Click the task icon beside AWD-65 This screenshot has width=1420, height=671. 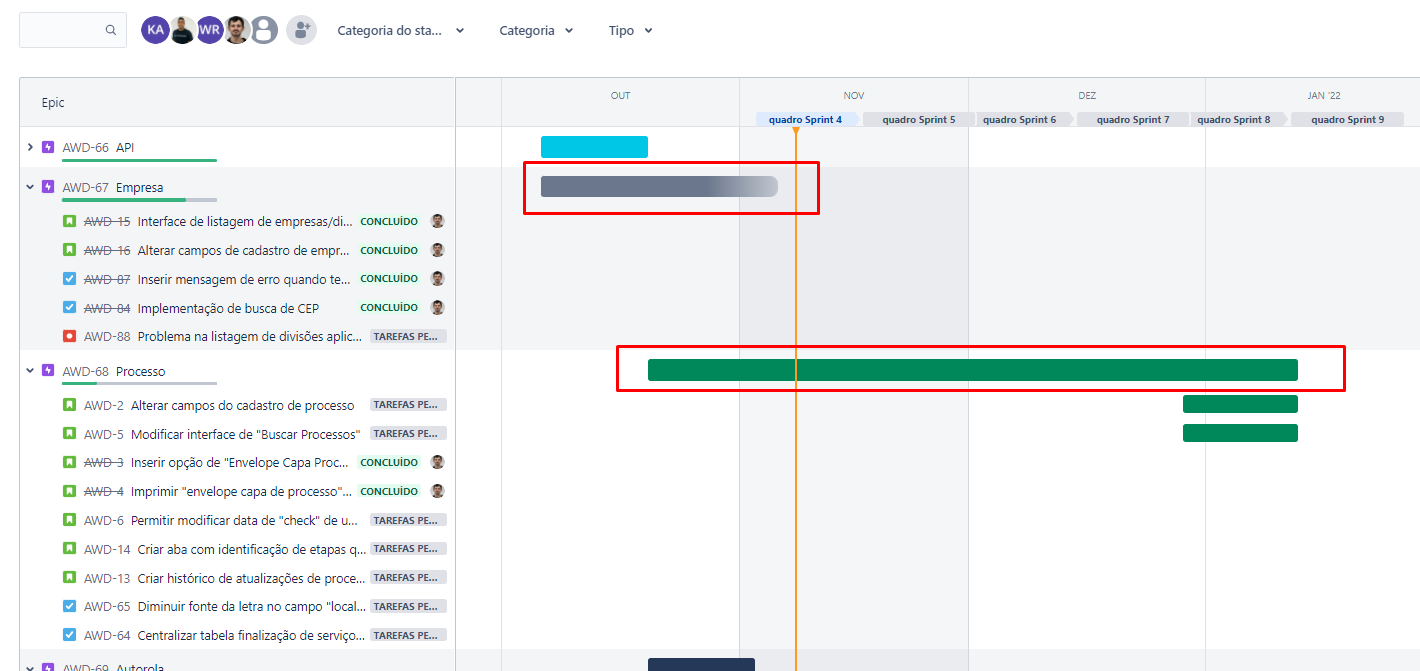tap(70, 606)
